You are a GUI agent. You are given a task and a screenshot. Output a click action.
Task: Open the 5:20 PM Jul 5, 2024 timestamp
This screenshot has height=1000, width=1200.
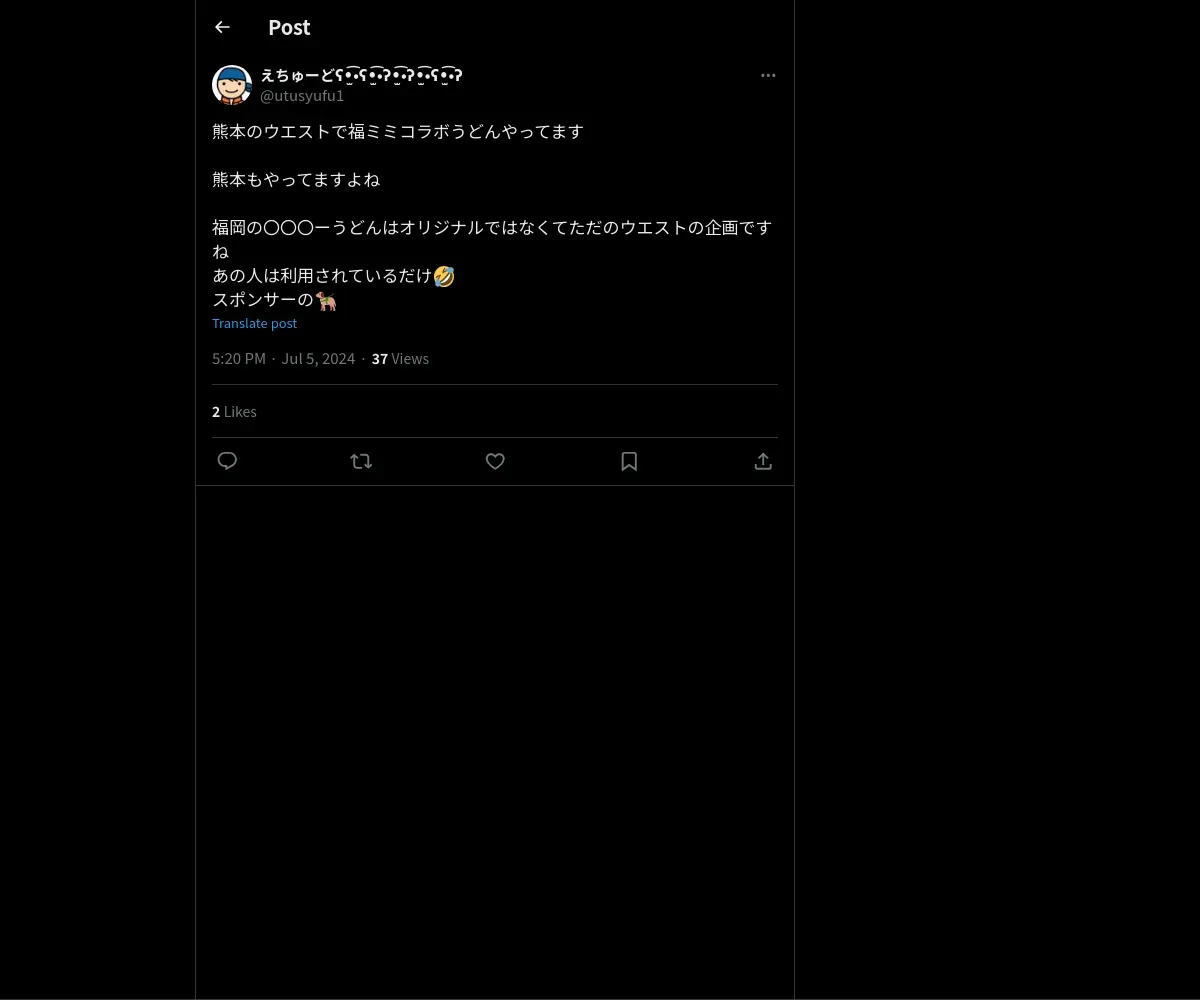point(283,358)
